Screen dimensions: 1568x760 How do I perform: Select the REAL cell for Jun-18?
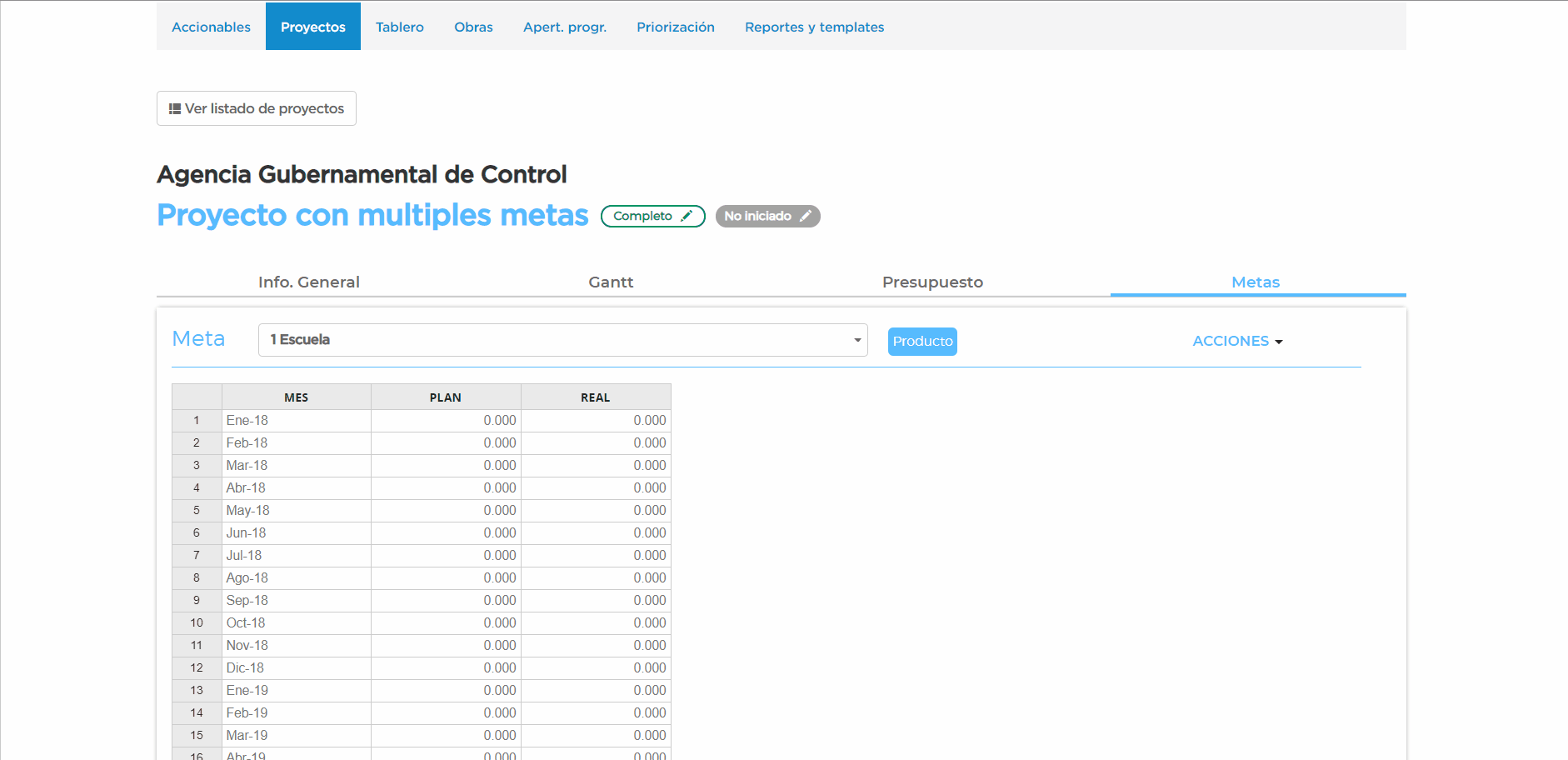596,533
